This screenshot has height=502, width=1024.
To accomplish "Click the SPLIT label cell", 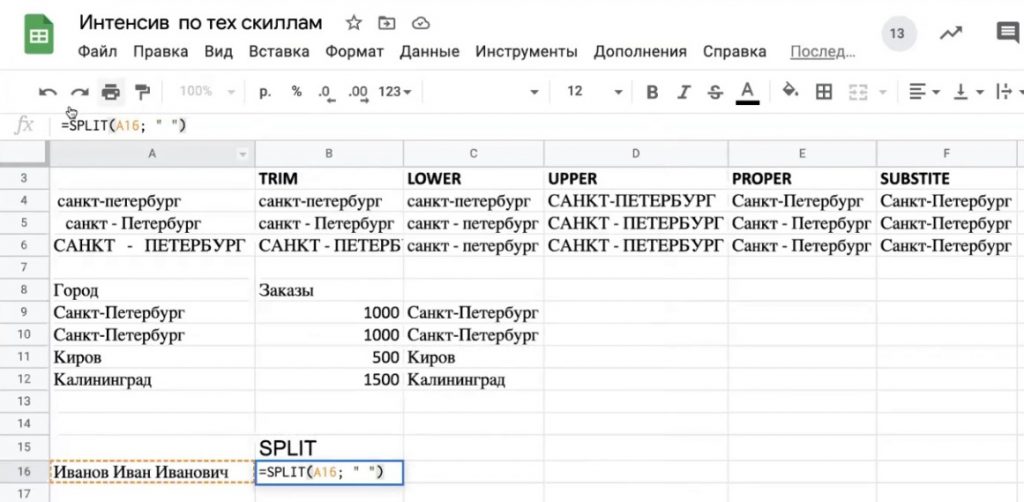I will pyautogui.click(x=329, y=448).
